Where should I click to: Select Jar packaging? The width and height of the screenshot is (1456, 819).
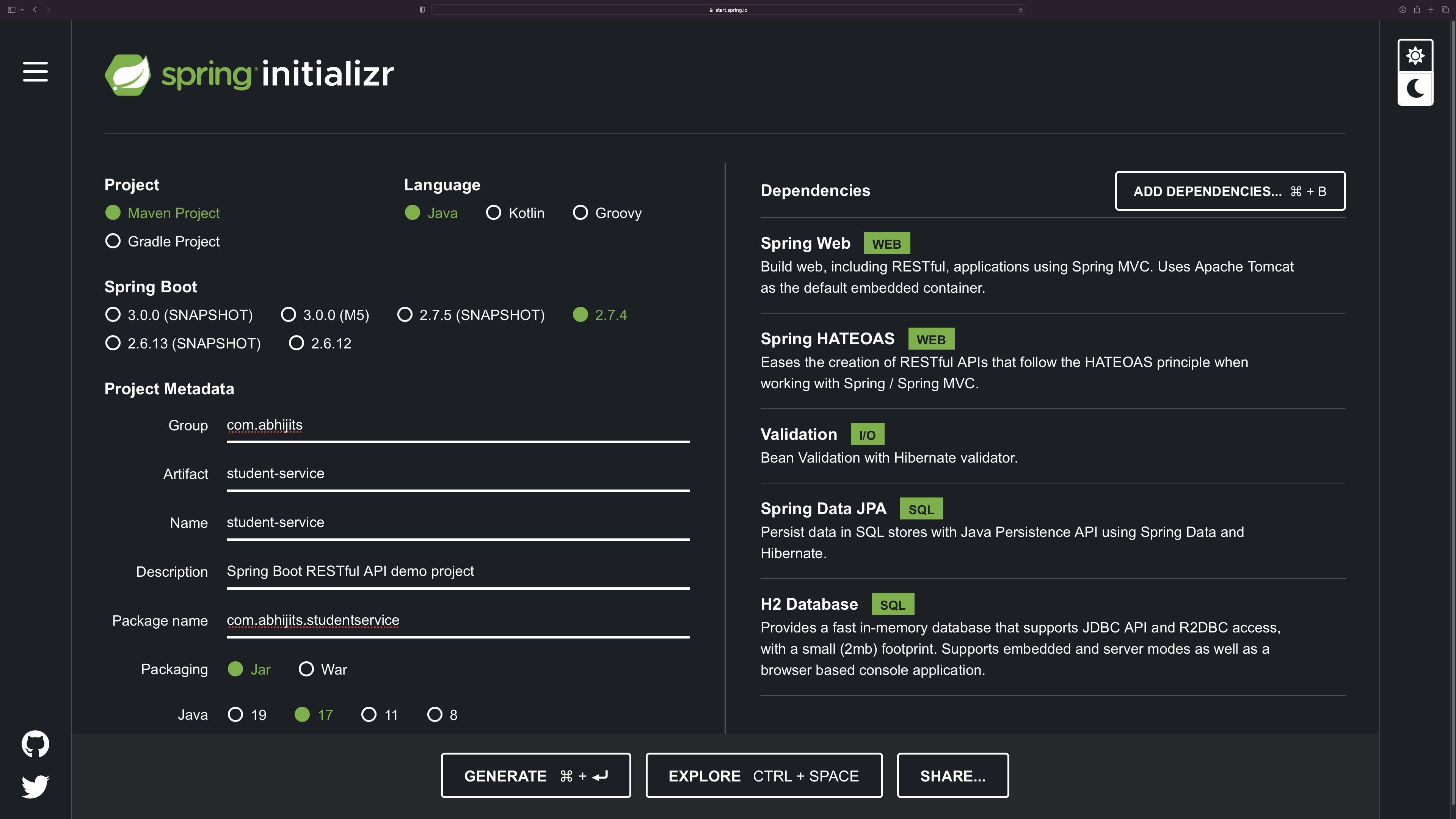point(249,669)
